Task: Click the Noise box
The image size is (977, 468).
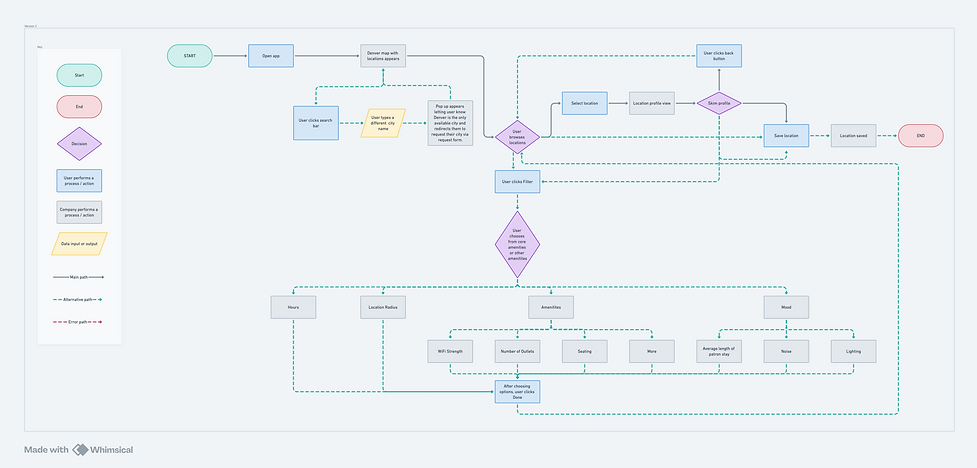Action: [786, 351]
